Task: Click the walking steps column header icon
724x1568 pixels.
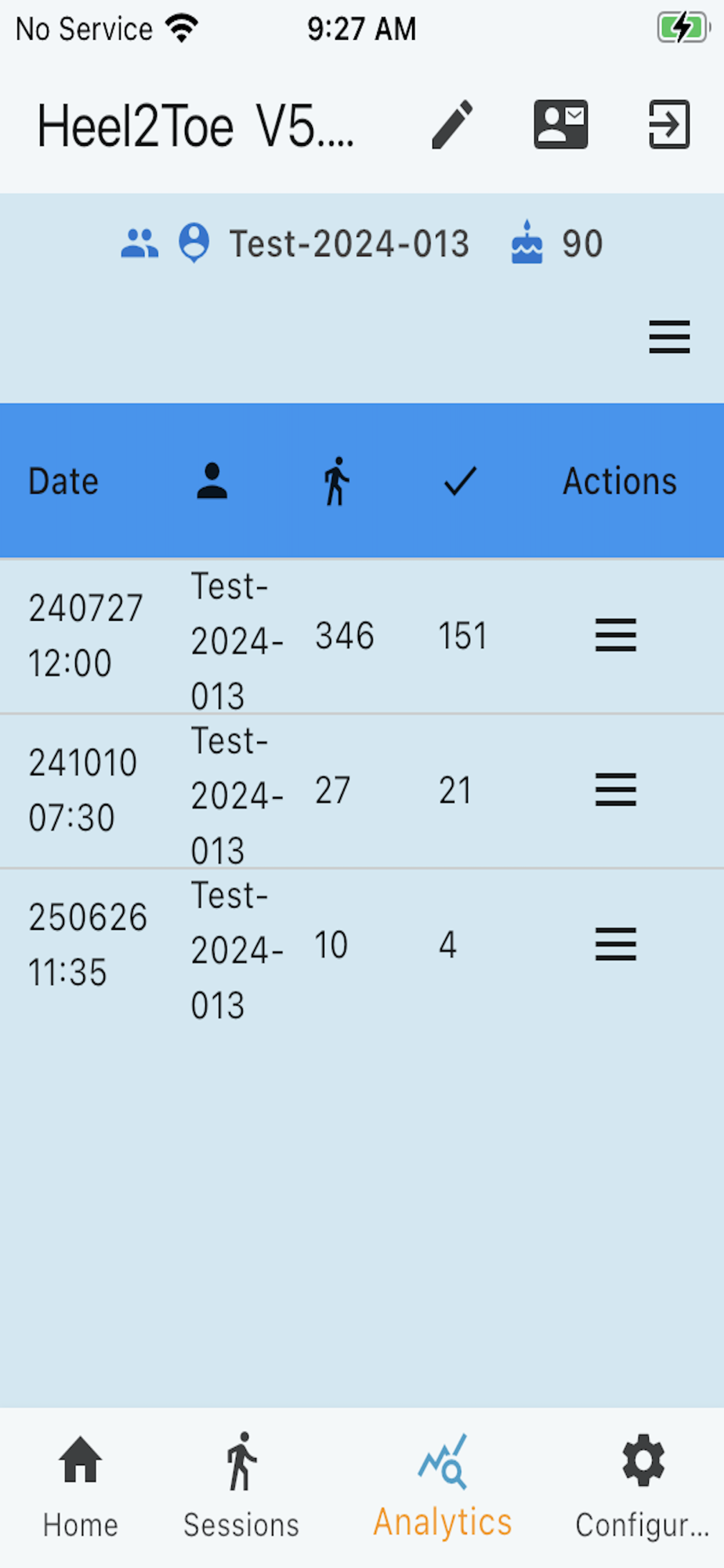Action: pyautogui.click(x=336, y=481)
